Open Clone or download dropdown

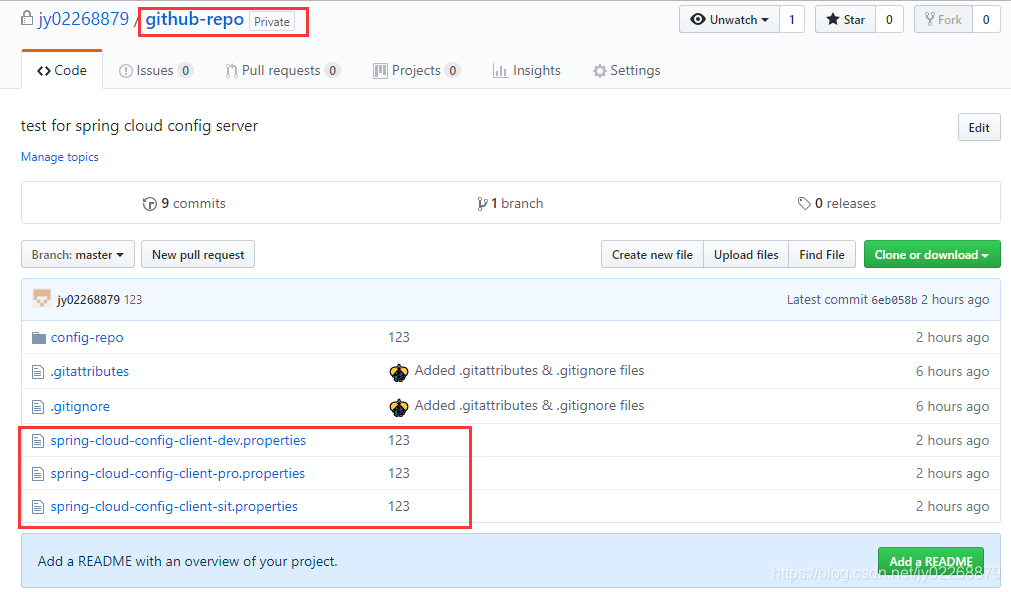[932, 255]
